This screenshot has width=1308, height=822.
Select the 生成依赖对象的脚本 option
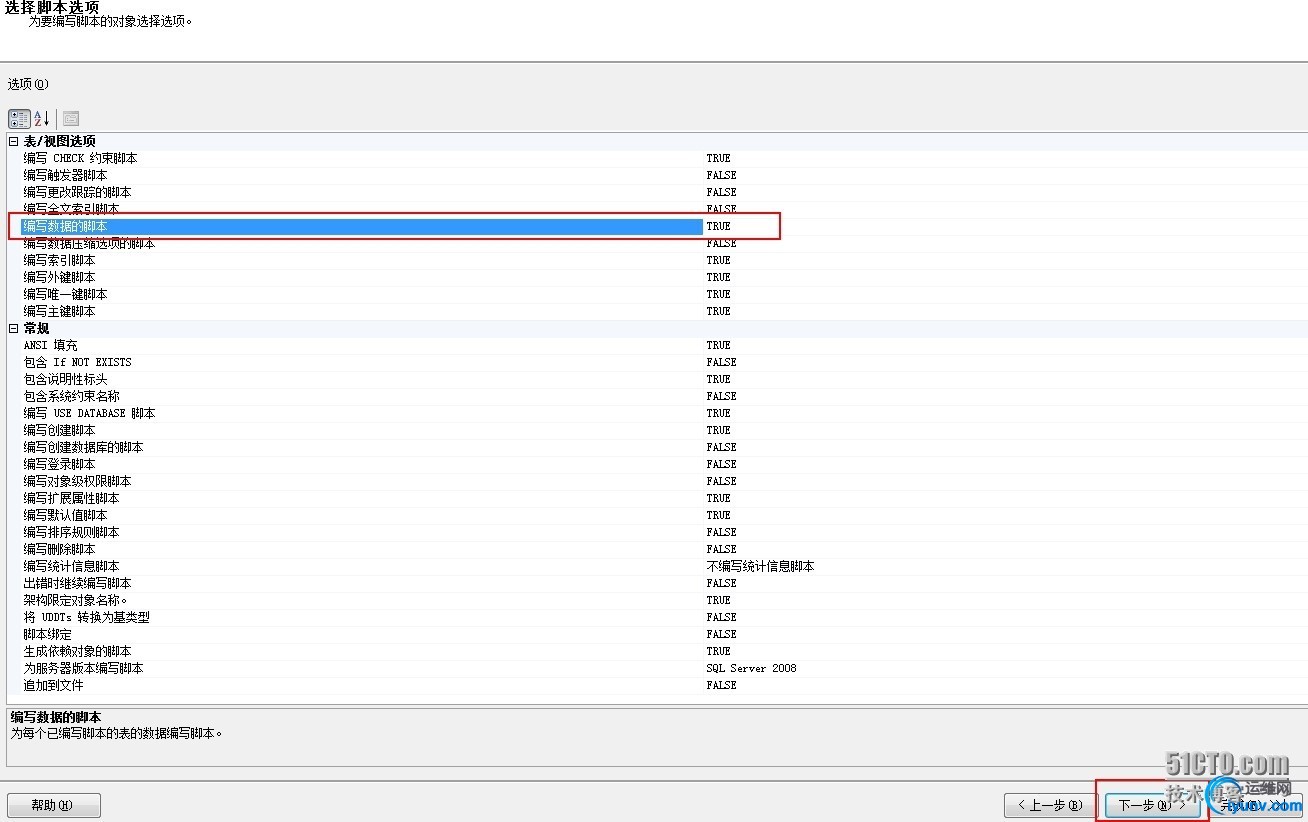[x=78, y=651]
